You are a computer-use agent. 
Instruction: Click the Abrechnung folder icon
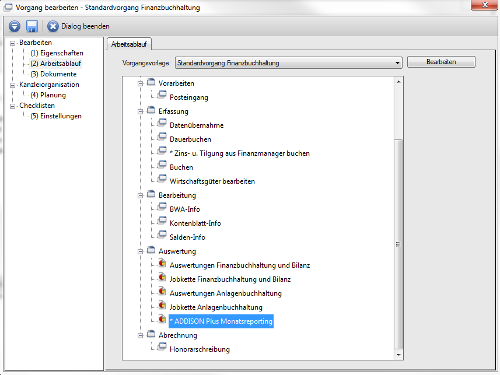click(151, 334)
